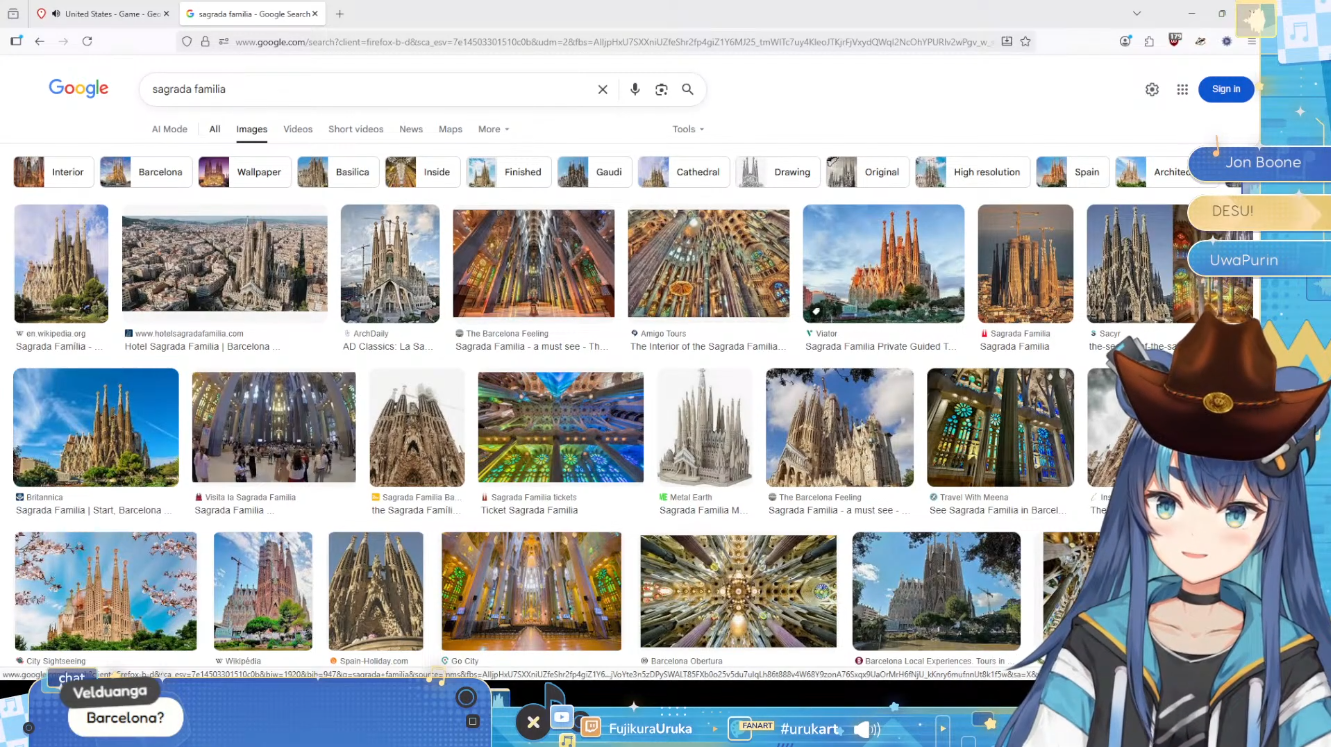This screenshot has width=1331, height=747.
Task: Open the en.wikipedia.org image thumbnail
Action: pos(61,264)
